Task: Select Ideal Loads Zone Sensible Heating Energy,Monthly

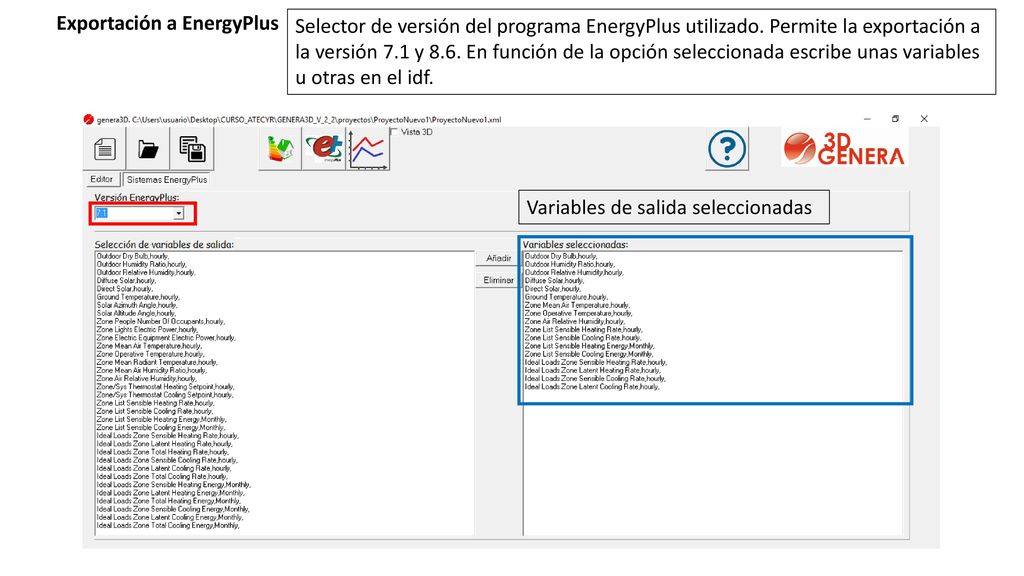Action: (174, 485)
